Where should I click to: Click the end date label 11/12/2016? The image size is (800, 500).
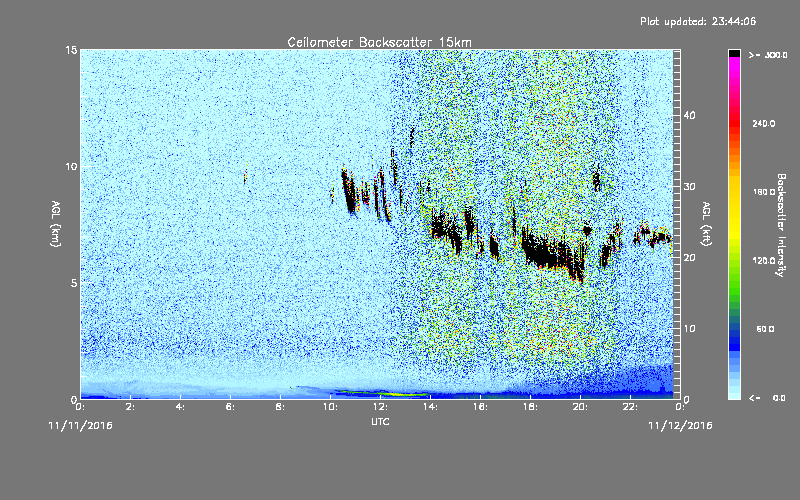click(x=680, y=425)
